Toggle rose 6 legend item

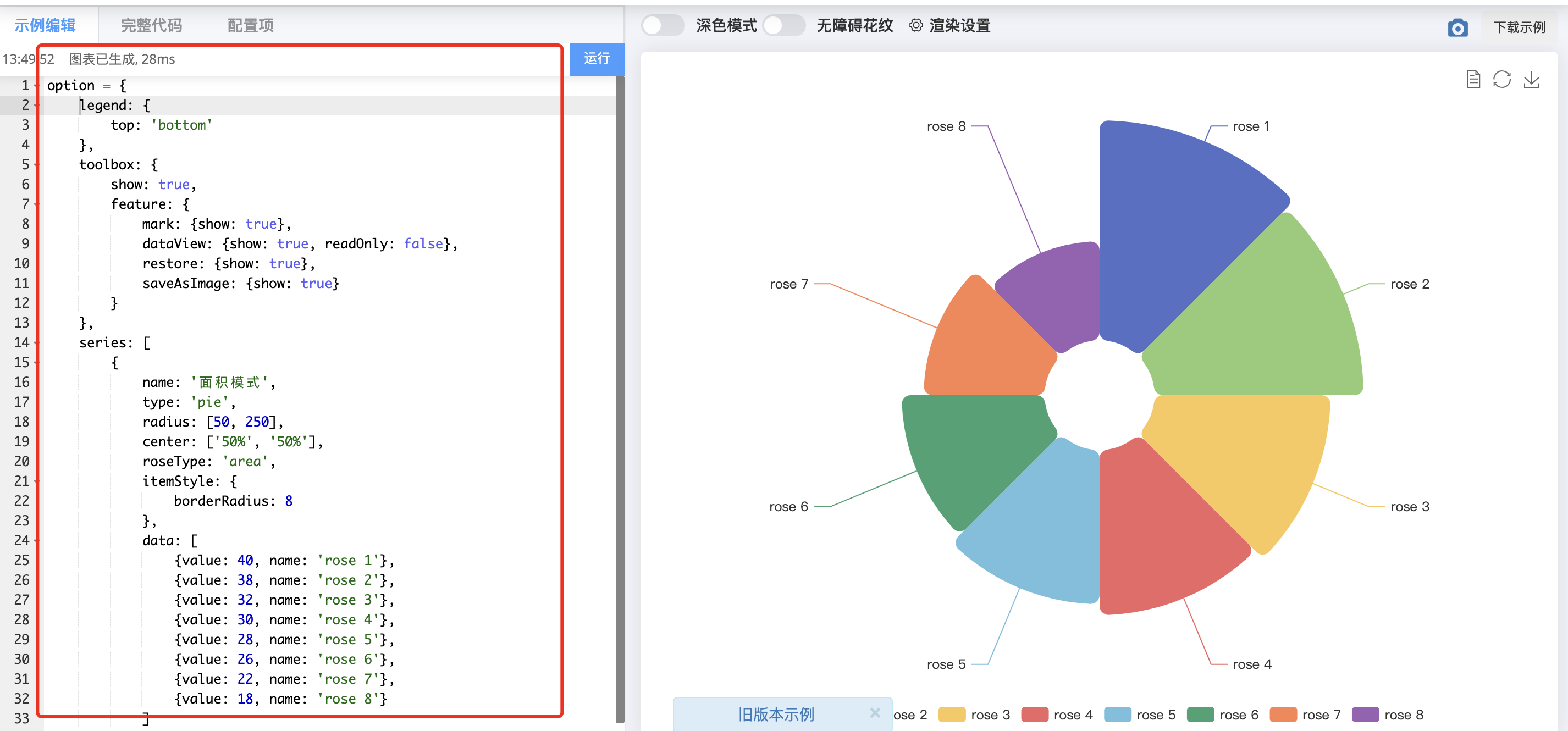[x=1222, y=715]
